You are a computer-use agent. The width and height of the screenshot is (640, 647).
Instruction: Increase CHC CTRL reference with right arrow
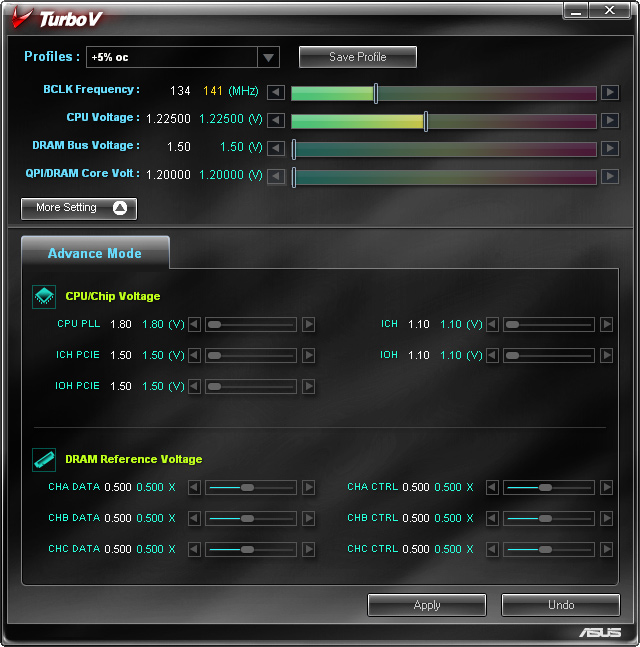tap(606, 549)
